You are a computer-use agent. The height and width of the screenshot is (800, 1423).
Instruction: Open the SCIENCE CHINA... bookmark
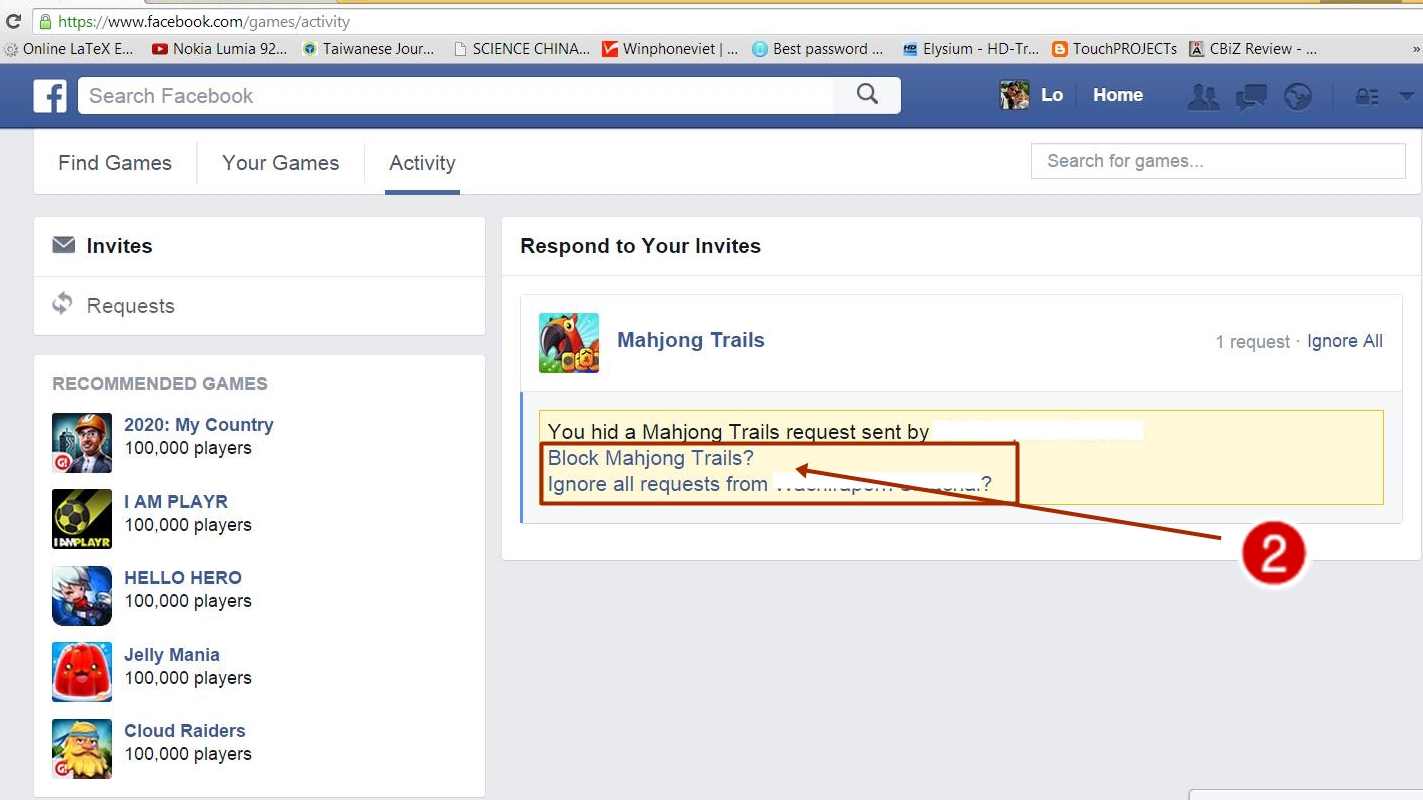[x=521, y=48]
